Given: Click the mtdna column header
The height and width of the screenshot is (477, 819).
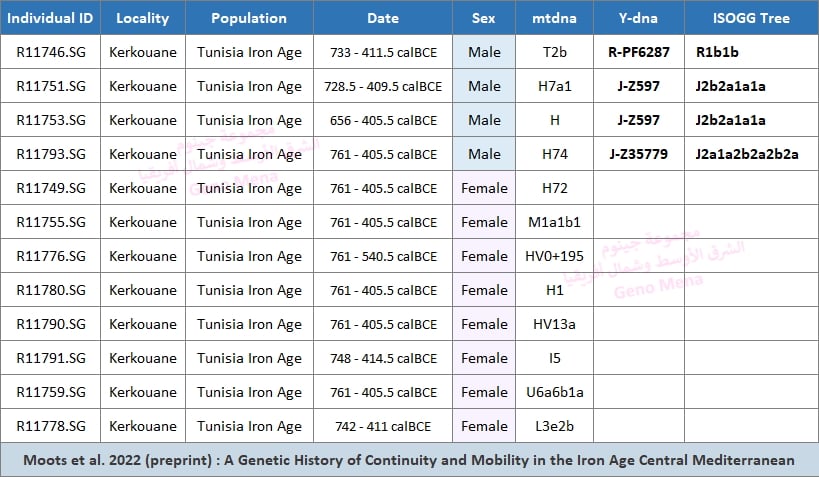Looking at the screenshot, I should (554, 18).
